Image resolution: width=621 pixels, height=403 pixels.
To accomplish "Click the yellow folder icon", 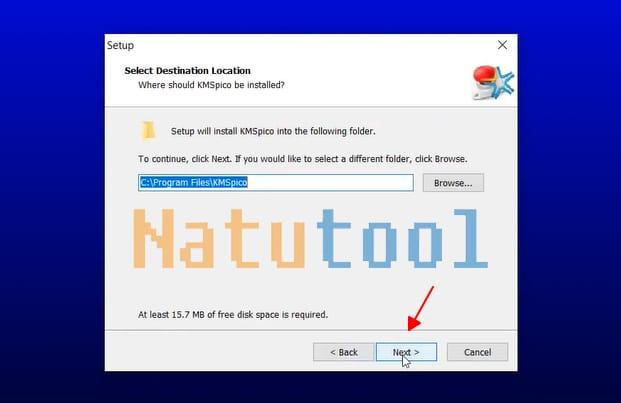I will pos(149,131).
